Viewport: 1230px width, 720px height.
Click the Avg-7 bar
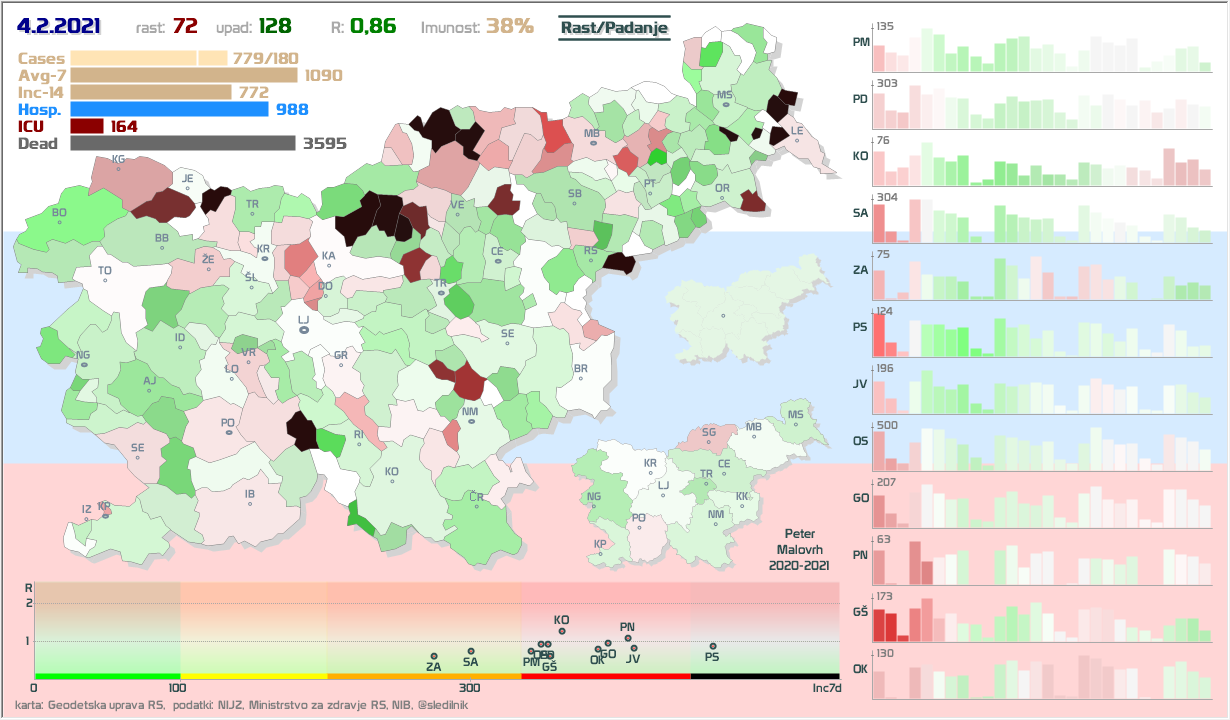pos(183,75)
